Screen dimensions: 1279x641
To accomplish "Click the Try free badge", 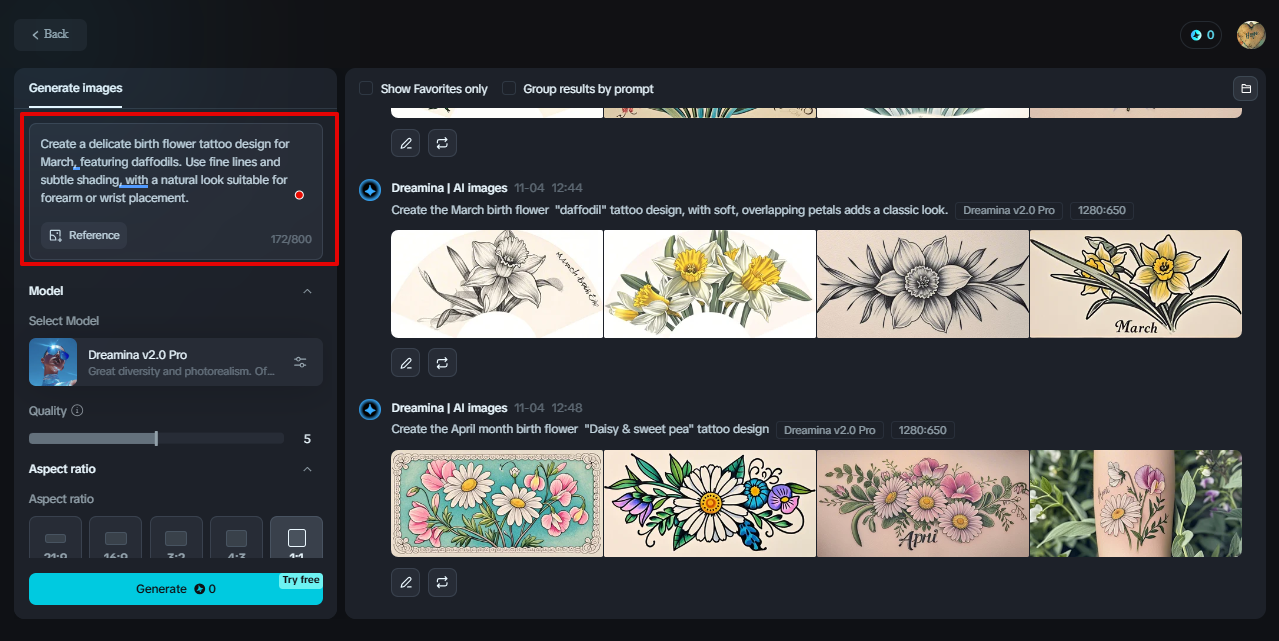I will point(300,580).
